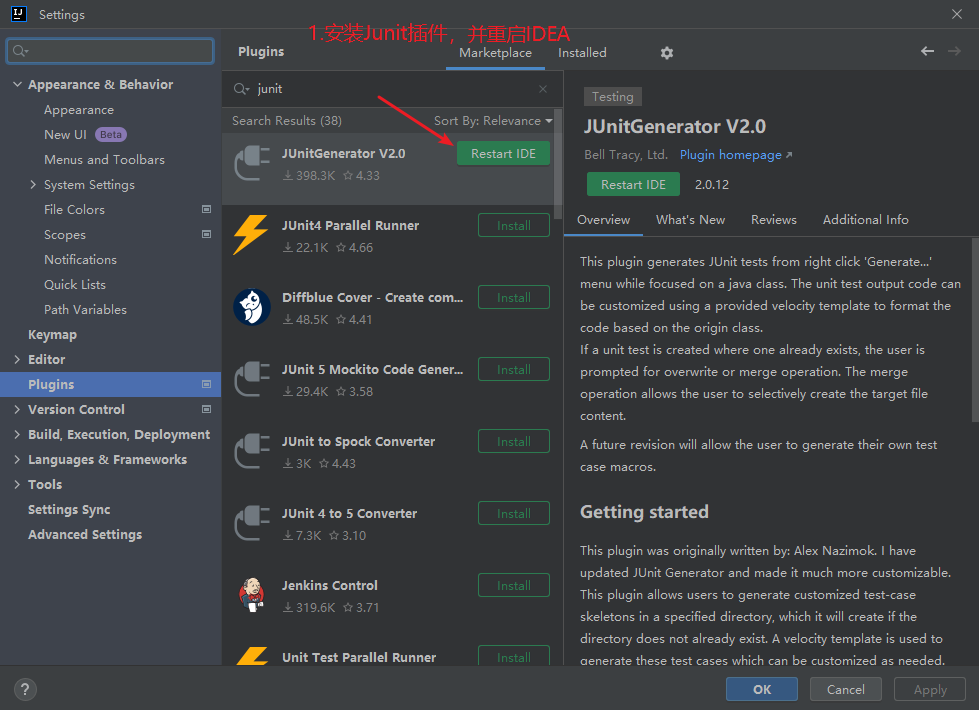Screen dimensions: 979x710
Task: Select Settings Sync item
Action: click(x=69, y=510)
